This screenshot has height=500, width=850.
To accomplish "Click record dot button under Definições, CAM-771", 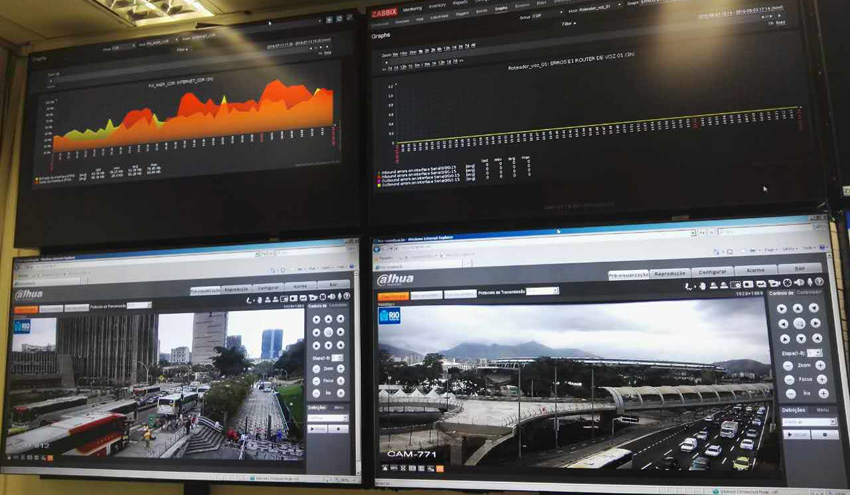I will pyautogui.click(x=826, y=435).
